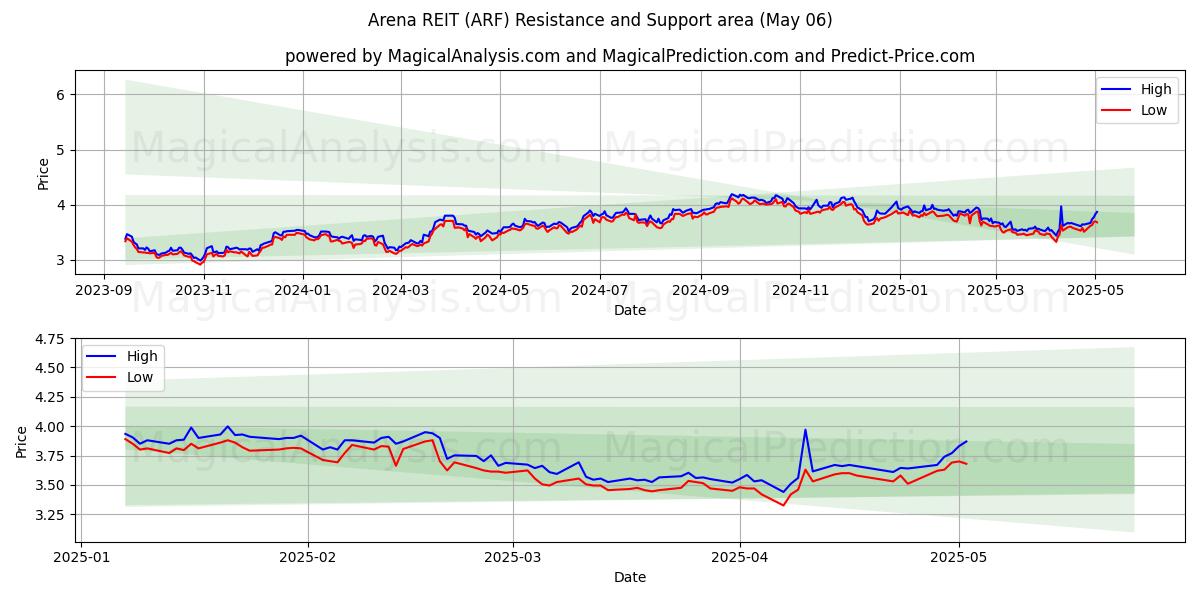This screenshot has height=600, width=1200.
Task: Click the '2024-05' x-axis tick label
Action: click(499, 290)
